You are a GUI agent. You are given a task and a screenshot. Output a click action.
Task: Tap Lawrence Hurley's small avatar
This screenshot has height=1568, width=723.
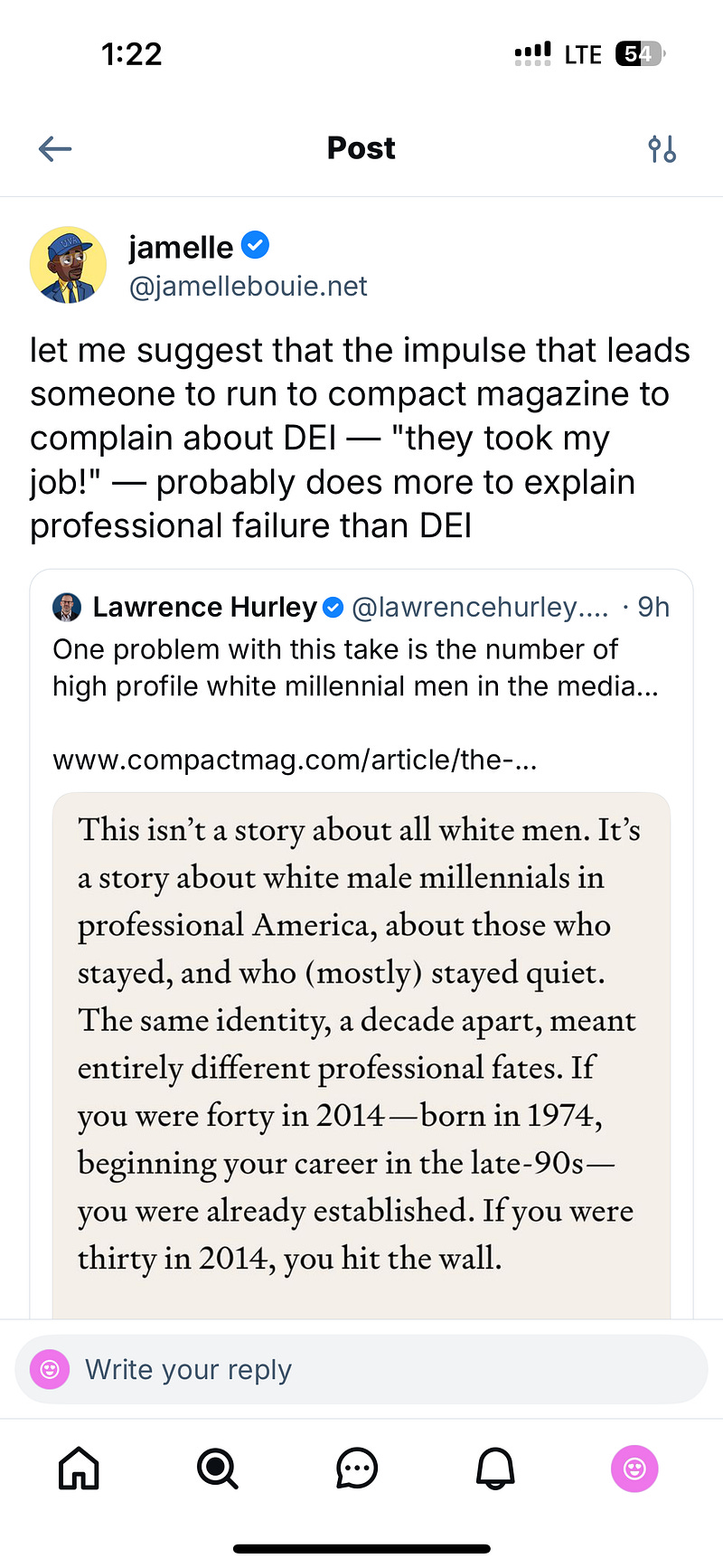67,608
